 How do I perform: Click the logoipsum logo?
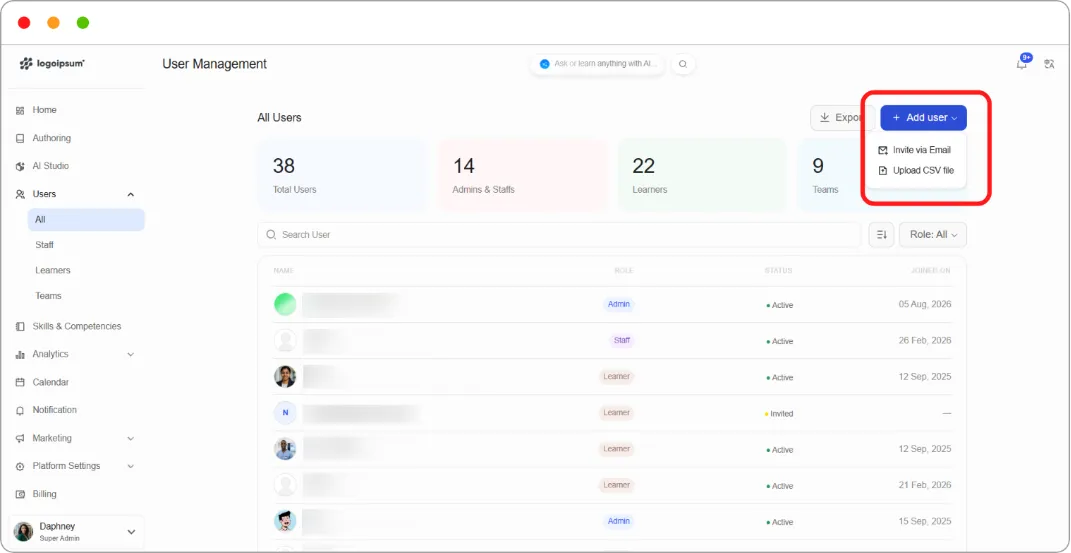click(x=52, y=63)
